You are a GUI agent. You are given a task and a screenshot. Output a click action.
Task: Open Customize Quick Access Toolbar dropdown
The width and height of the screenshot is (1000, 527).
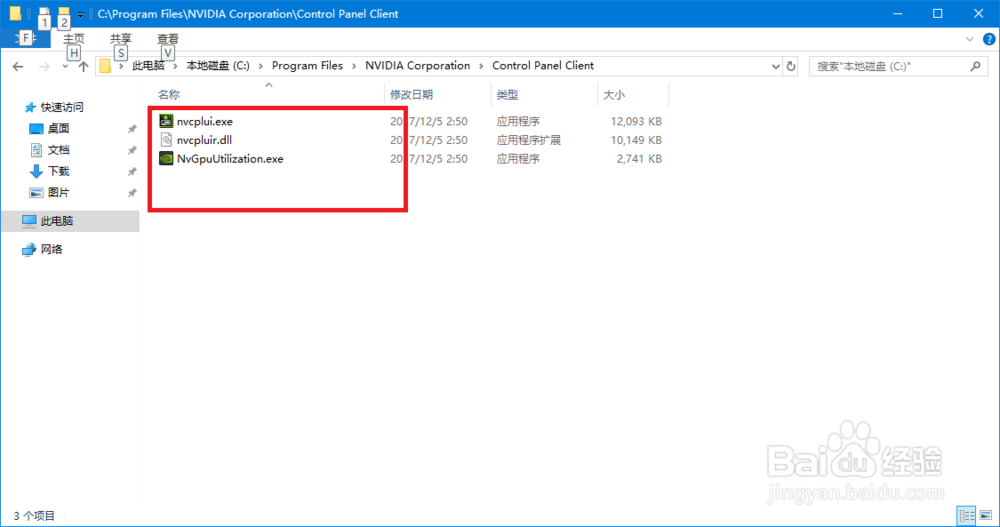pos(80,14)
